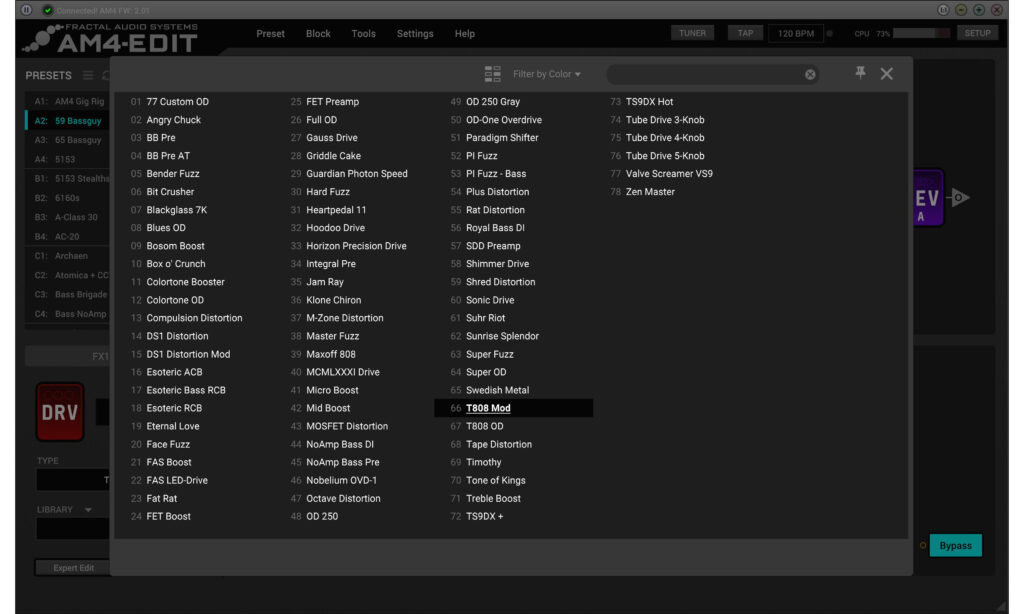
Task: Open the Settings menu
Action: point(415,33)
